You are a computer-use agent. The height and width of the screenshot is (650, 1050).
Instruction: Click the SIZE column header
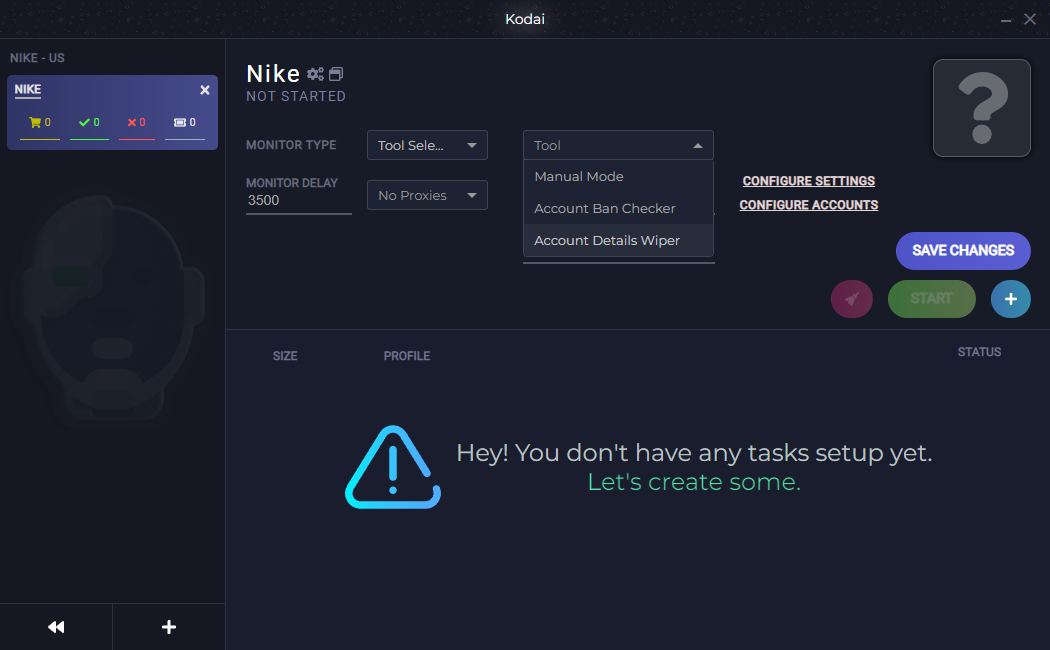[285, 356]
